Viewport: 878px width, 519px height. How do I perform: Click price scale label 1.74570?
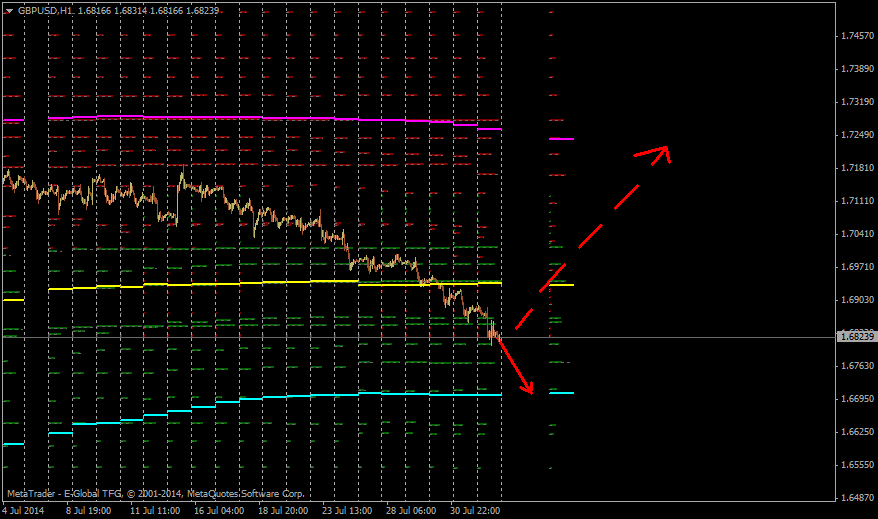click(x=857, y=36)
